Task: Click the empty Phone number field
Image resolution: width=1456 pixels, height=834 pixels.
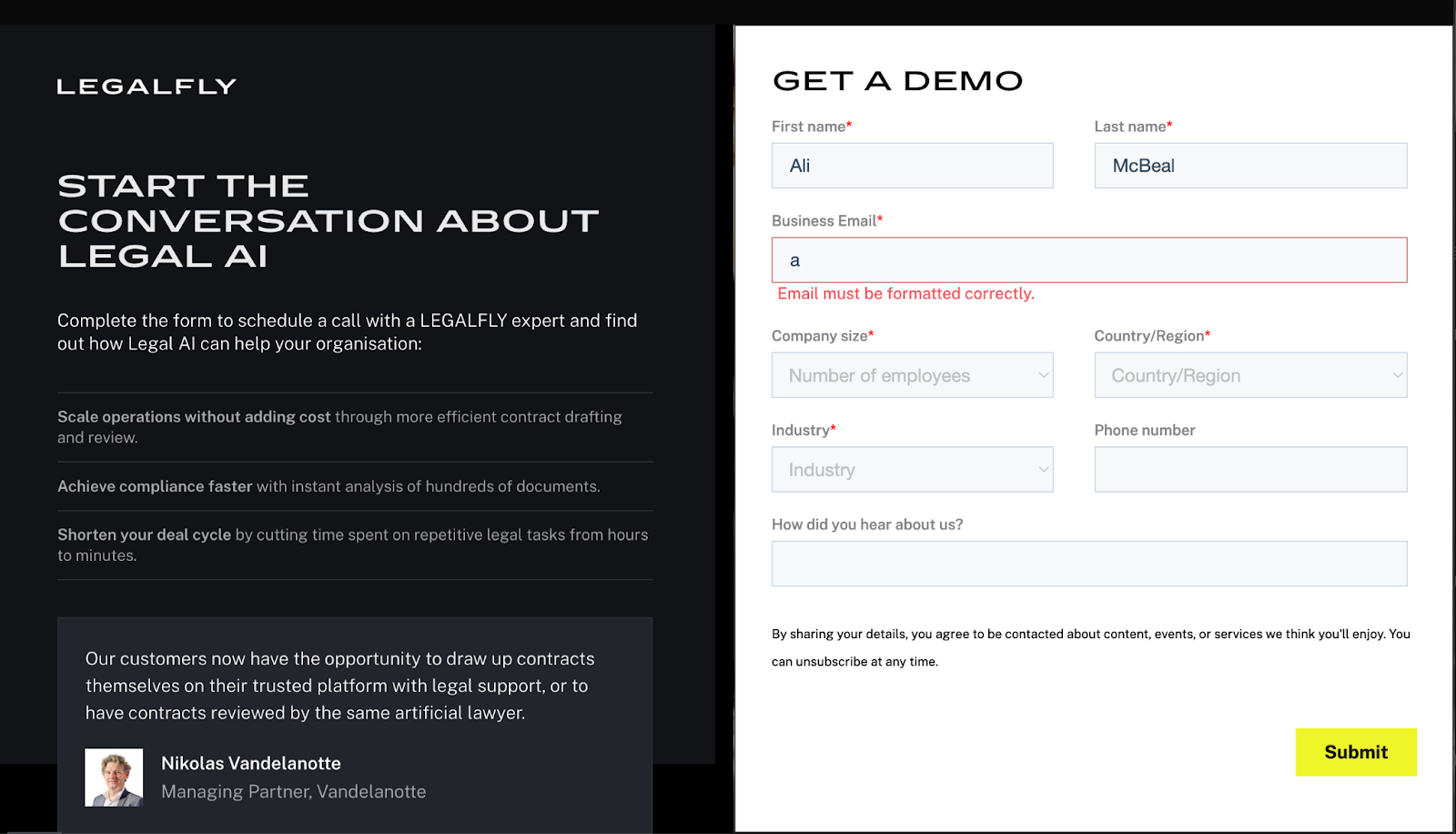Action: click(x=1249, y=469)
